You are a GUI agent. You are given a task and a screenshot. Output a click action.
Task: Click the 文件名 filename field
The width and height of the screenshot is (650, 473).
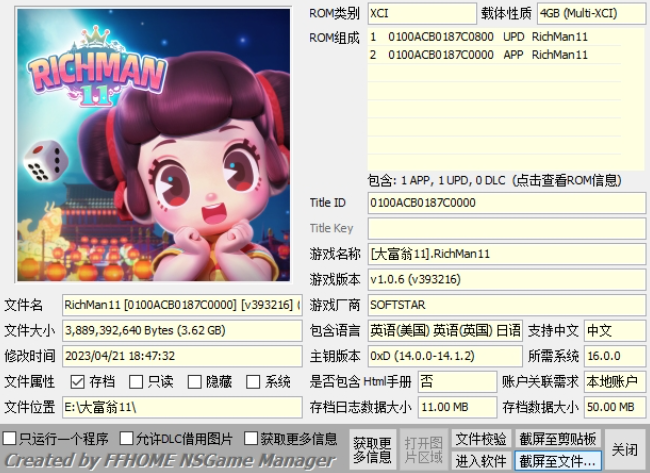point(182,305)
